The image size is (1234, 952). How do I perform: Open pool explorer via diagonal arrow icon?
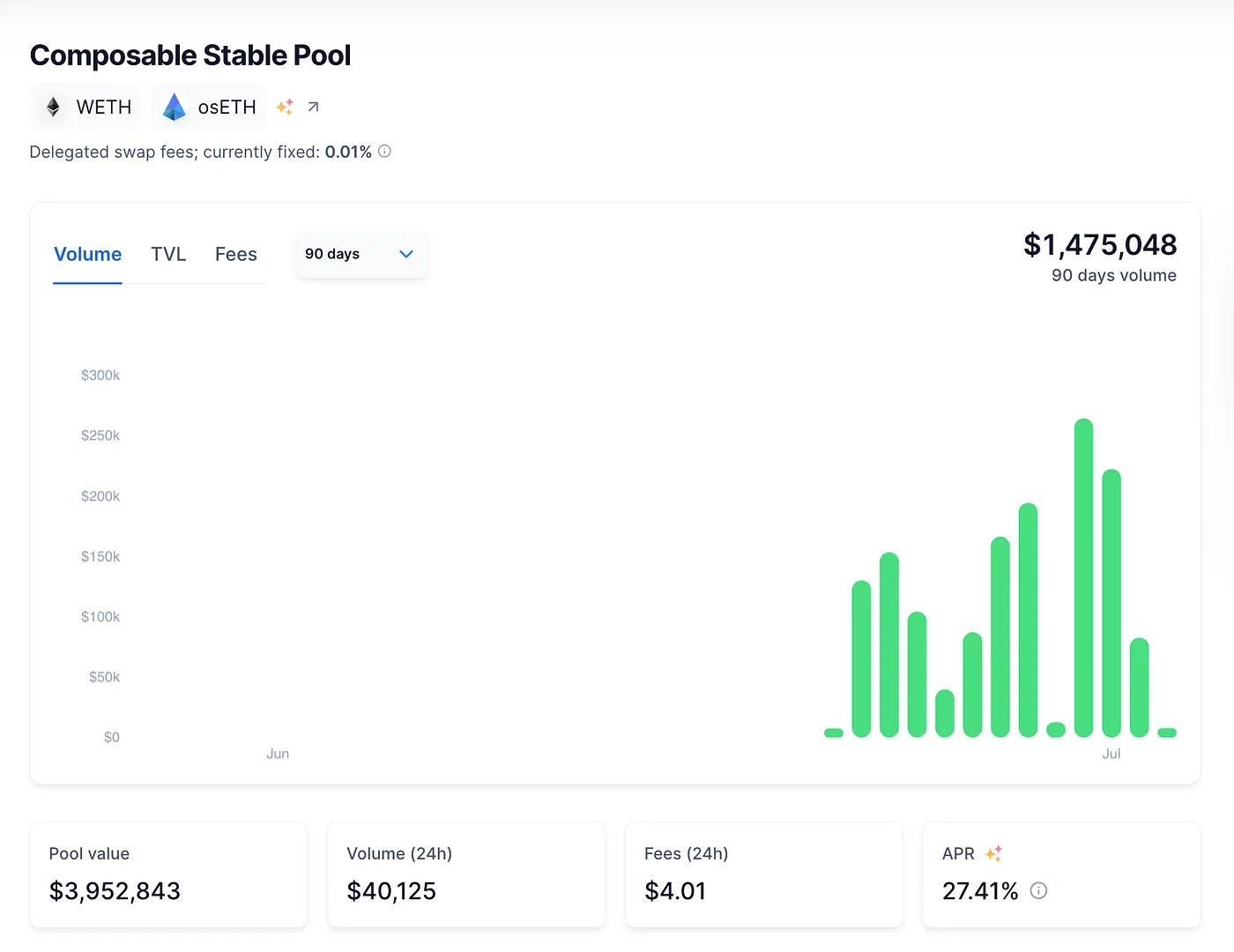(x=313, y=107)
